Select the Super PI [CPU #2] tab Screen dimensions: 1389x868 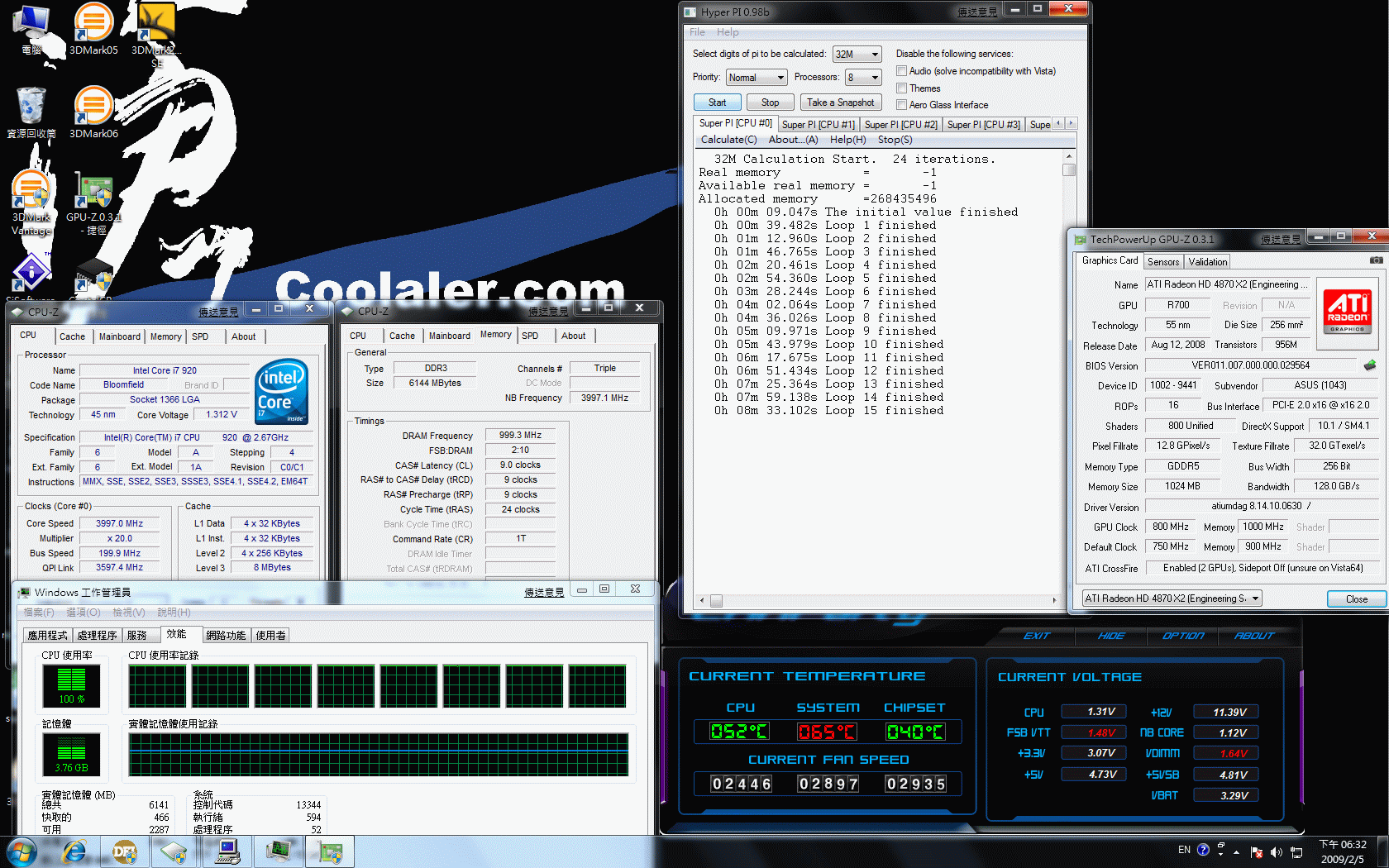901,125
